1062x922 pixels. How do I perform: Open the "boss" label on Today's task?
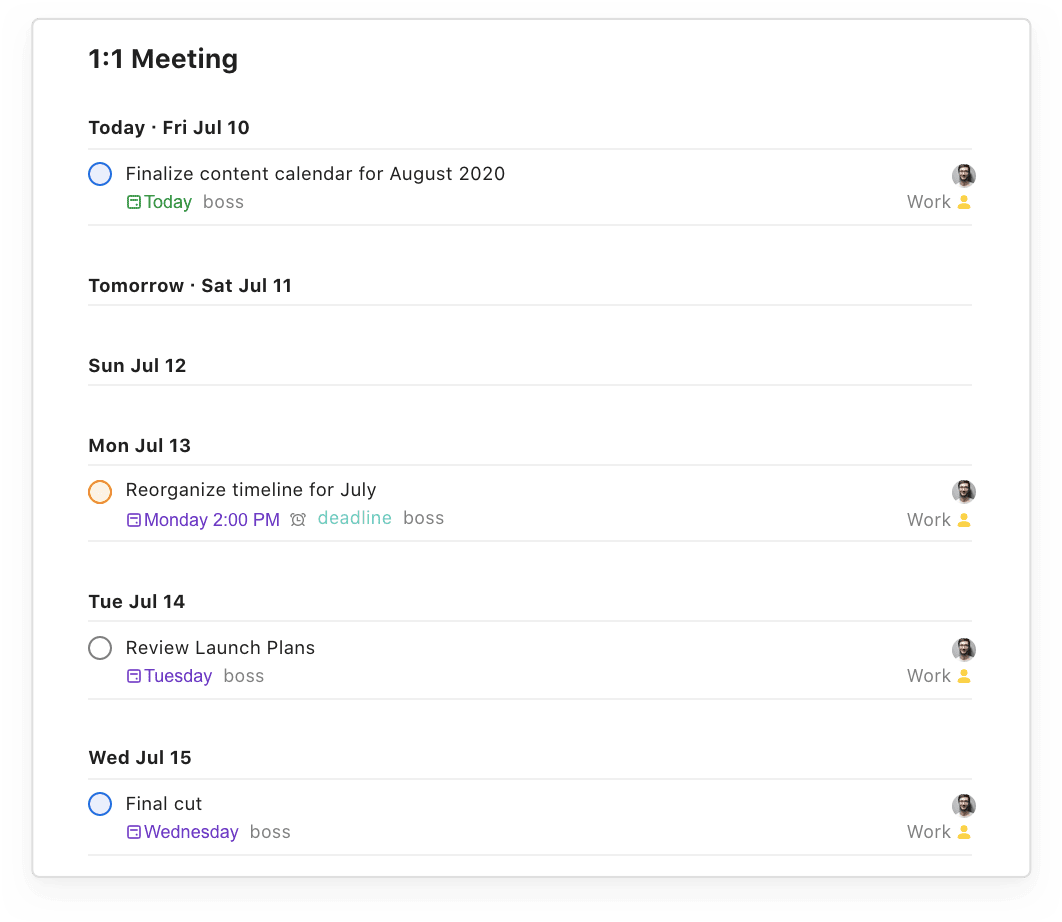(x=222, y=201)
